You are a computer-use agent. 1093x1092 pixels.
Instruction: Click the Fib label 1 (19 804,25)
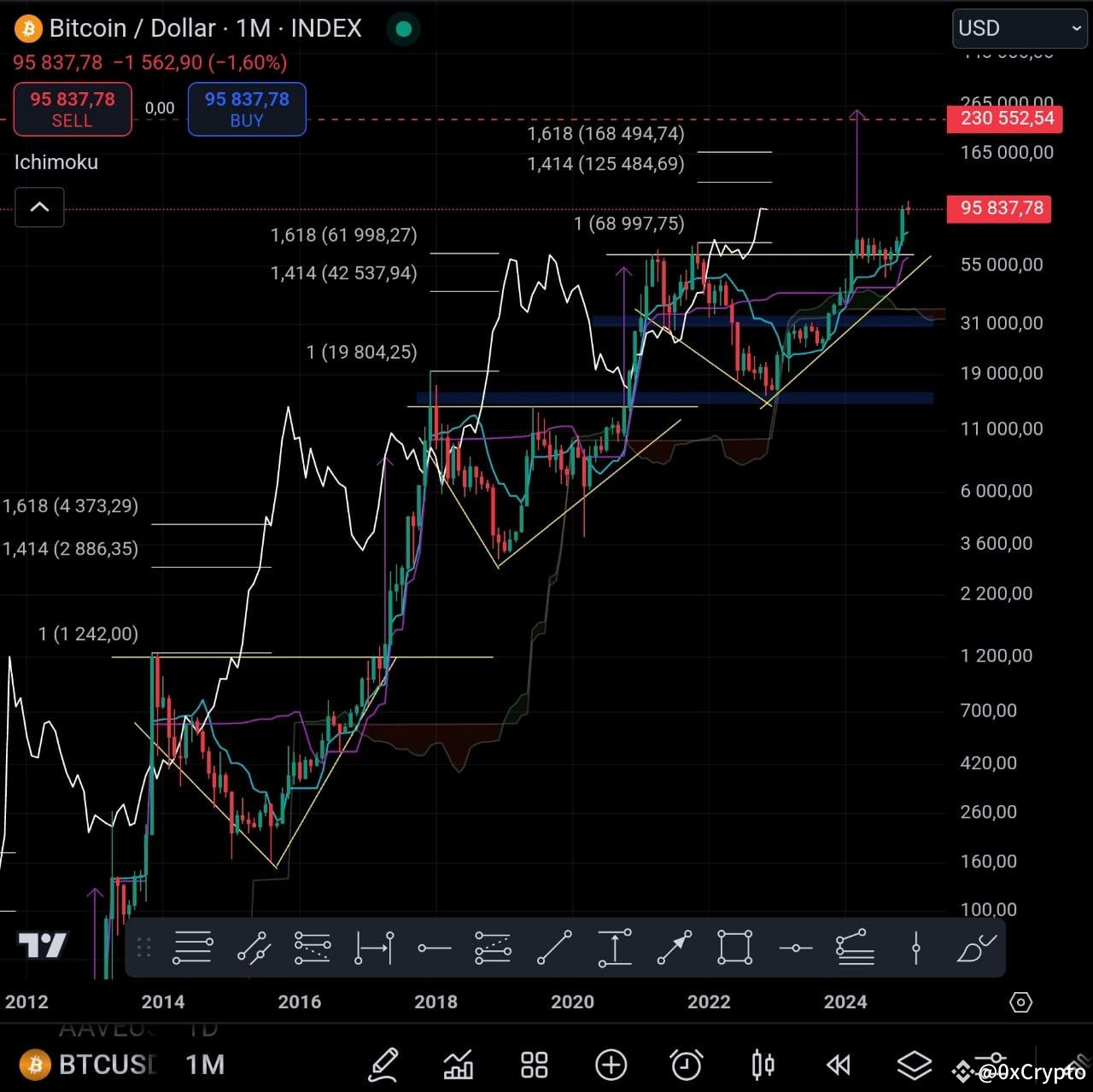click(x=362, y=352)
